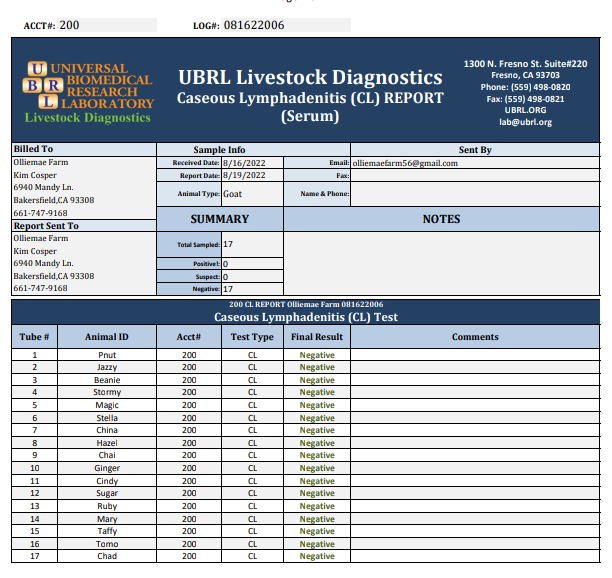
Task: Select animal ID Stormy in the table
Action: point(107,392)
